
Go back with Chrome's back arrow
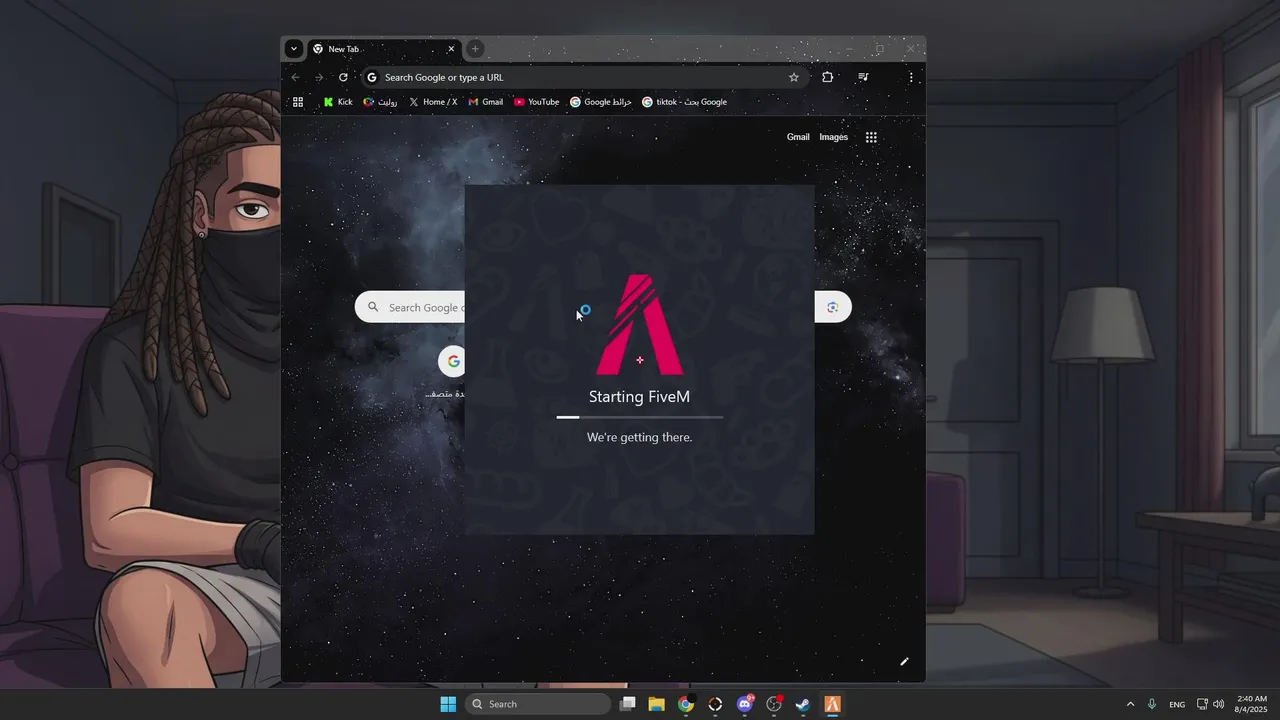(x=295, y=77)
